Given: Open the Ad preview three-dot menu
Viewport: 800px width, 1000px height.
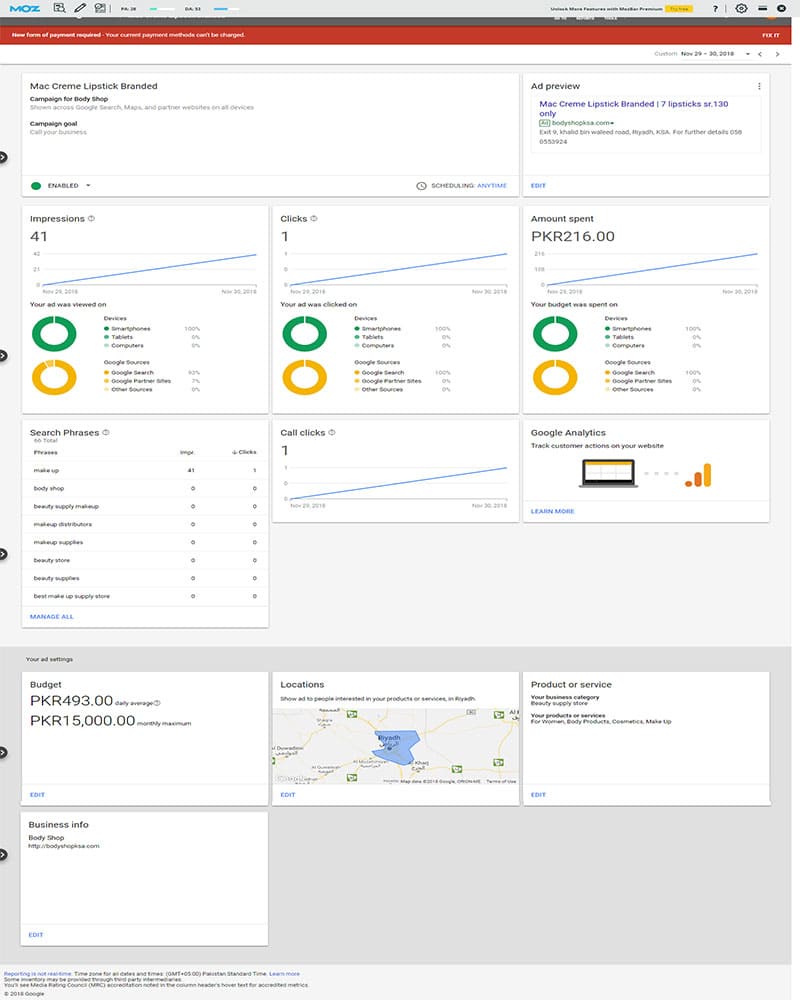Looking at the screenshot, I should [x=759, y=86].
